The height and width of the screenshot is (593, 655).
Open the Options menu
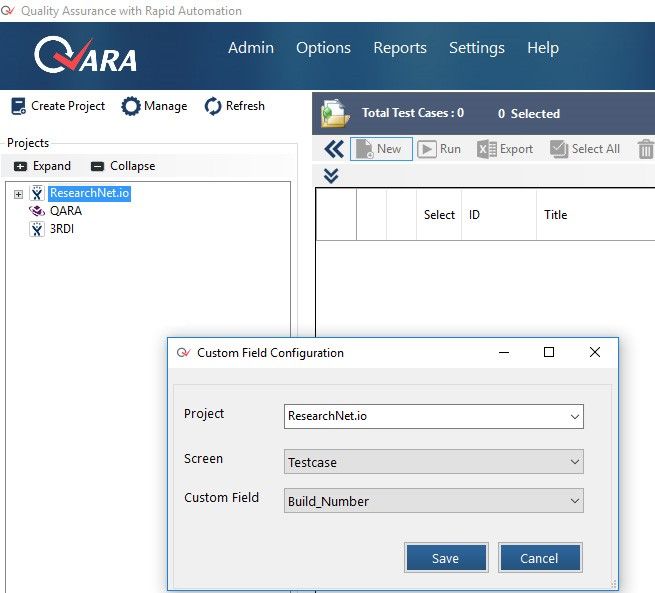[x=323, y=48]
